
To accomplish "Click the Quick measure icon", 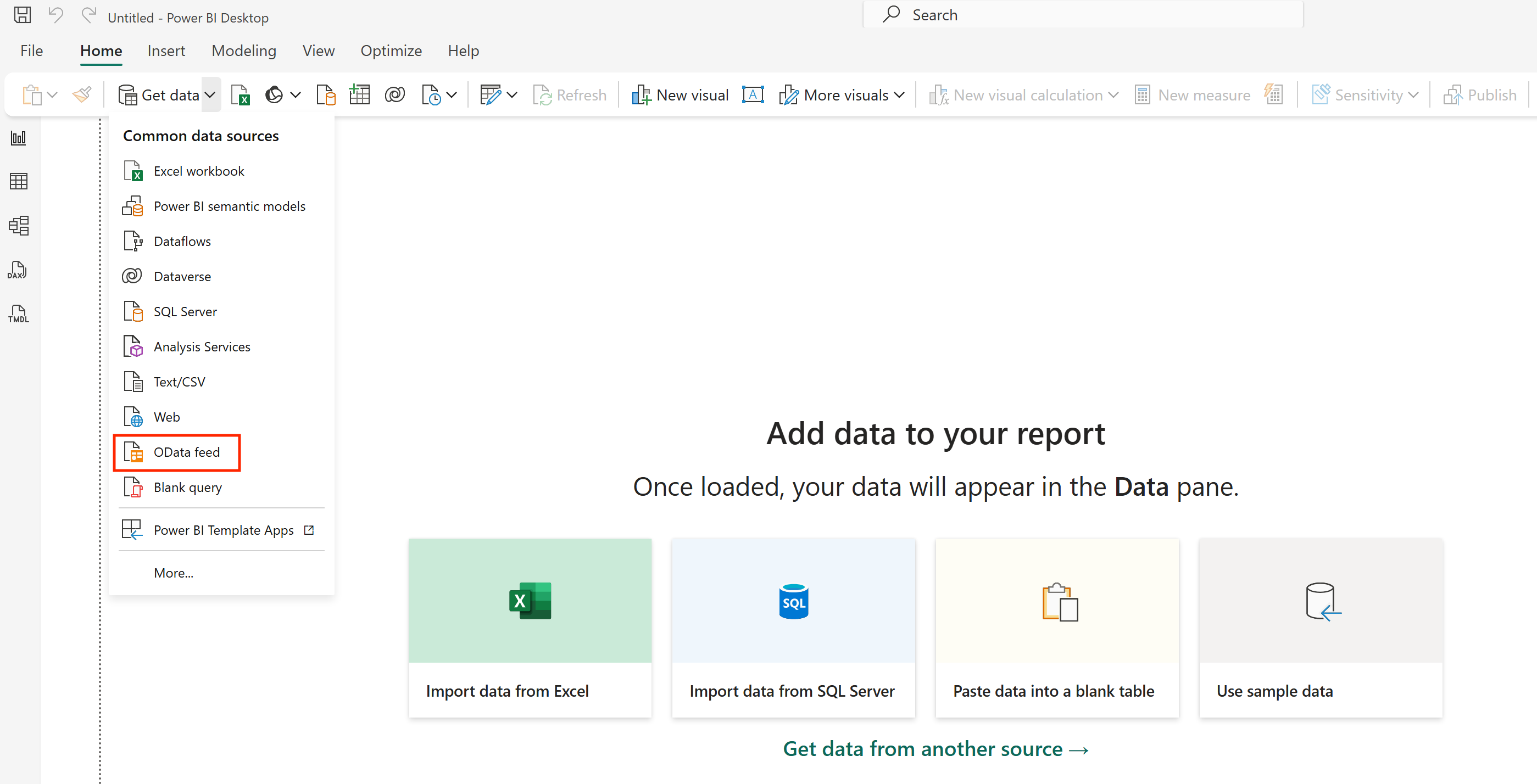I will pyautogui.click(x=1273, y=94).
